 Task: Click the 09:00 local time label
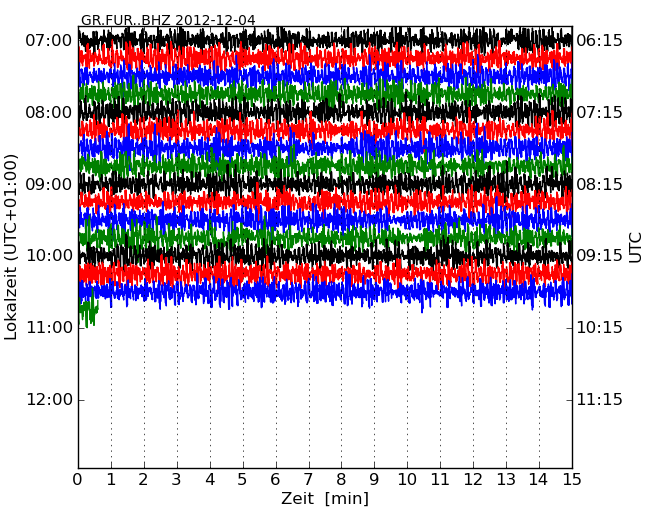49,184
